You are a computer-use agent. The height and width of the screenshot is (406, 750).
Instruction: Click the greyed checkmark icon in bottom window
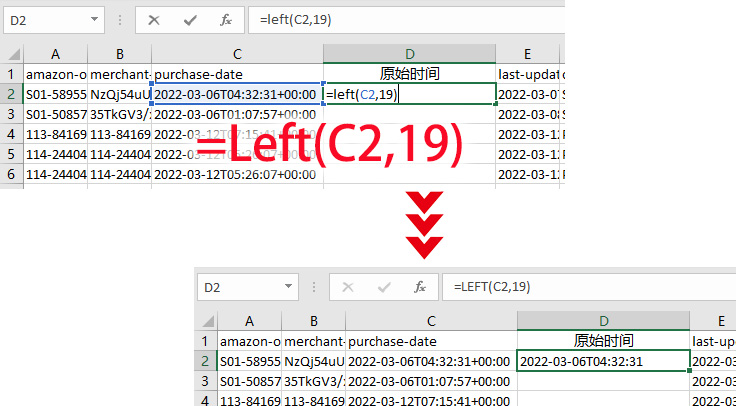tap(384, 287)
